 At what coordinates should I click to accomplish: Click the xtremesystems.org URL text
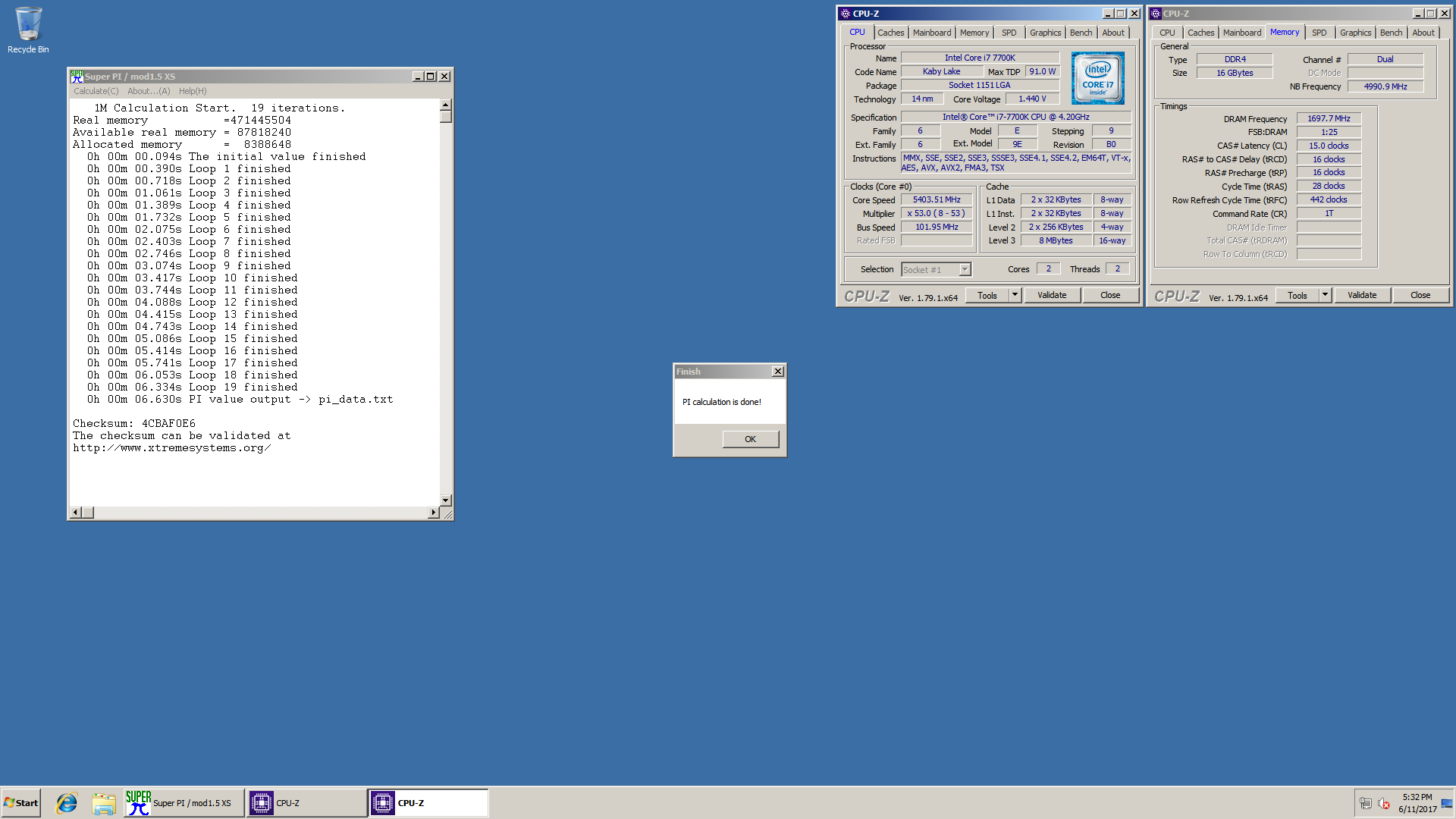171,448
